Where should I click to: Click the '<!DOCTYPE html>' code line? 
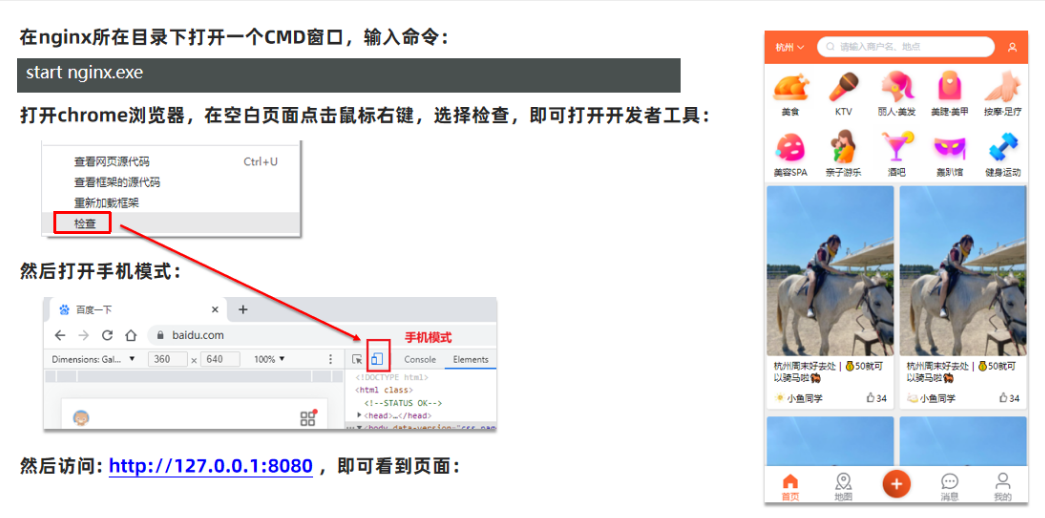(392, 377)
